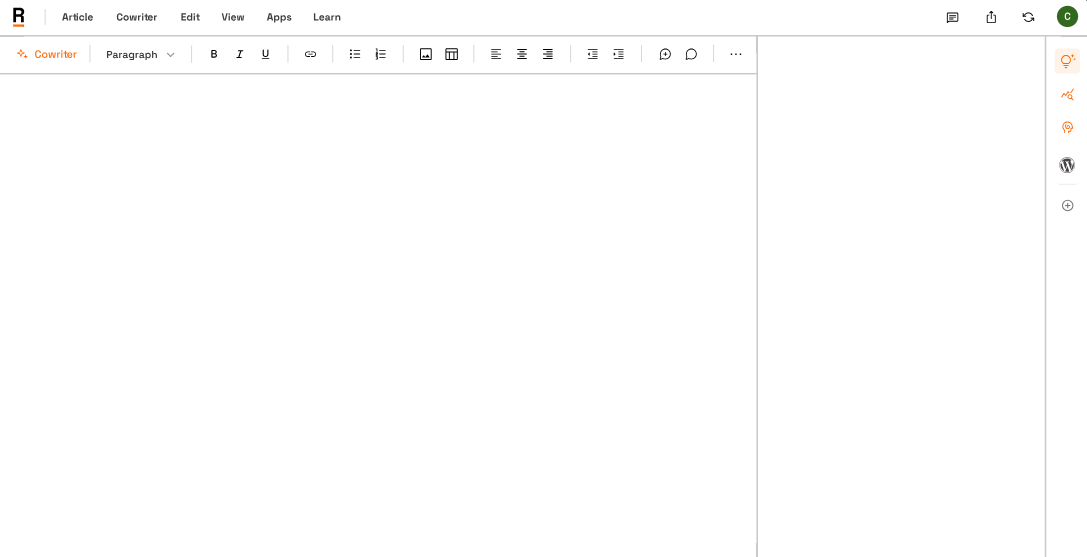The width and height of the screenshot is (1087, 557).
Task: Add a comment using plus bubble icon
Action: tap(665, 54)
